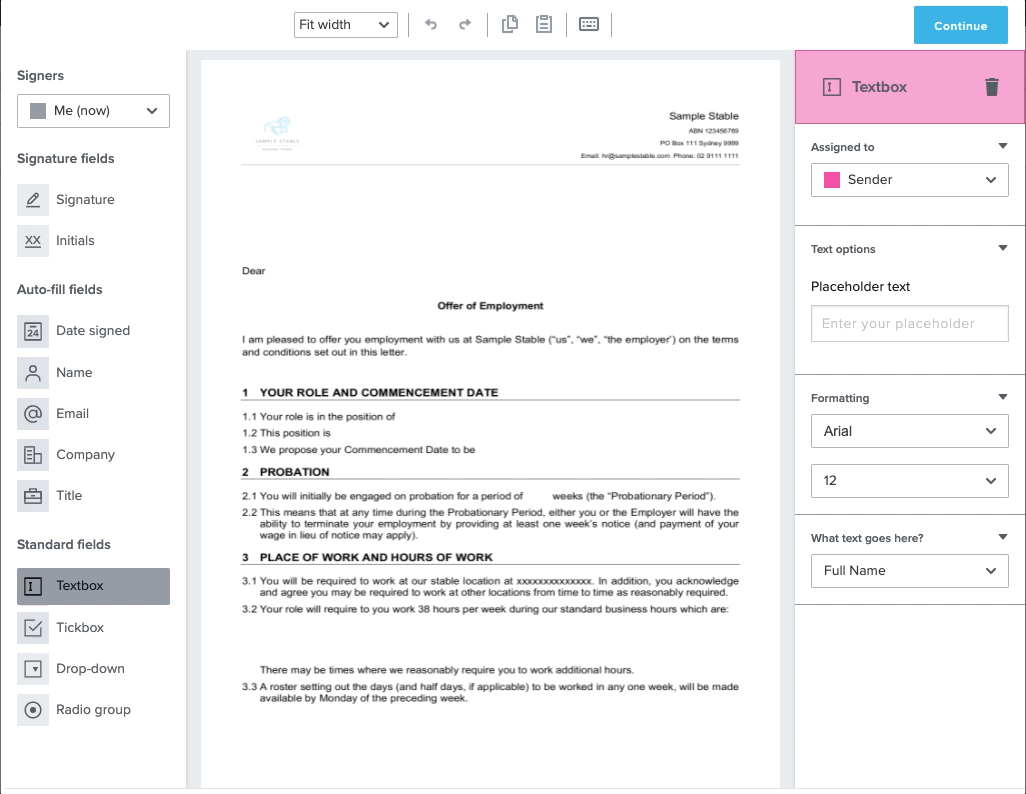This screenshot has width=1026, height=794.
Task: Click the redo arrow in the toolbar
Action: pos(465,25)
